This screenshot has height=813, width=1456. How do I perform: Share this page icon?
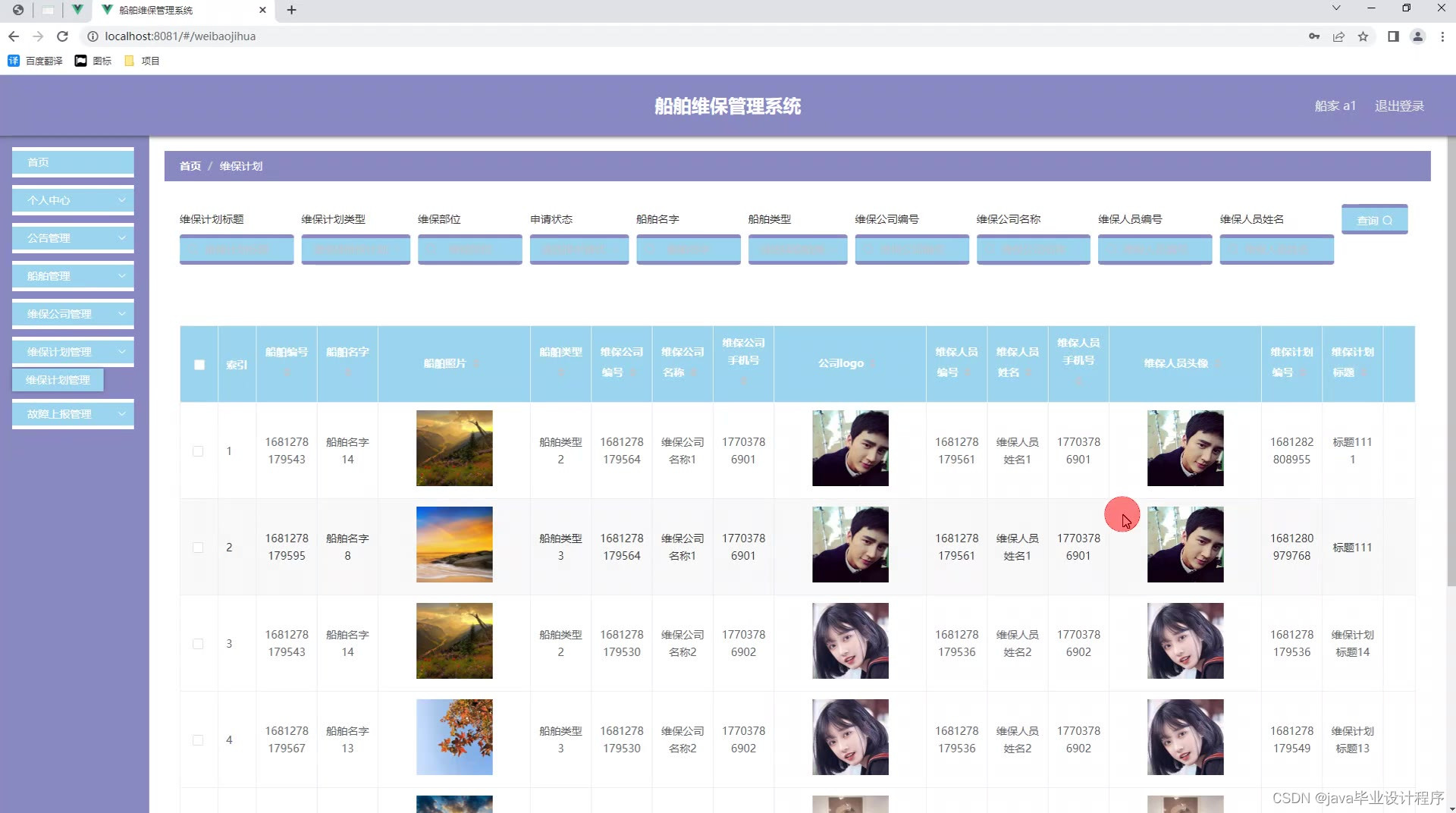point(1338,36)
